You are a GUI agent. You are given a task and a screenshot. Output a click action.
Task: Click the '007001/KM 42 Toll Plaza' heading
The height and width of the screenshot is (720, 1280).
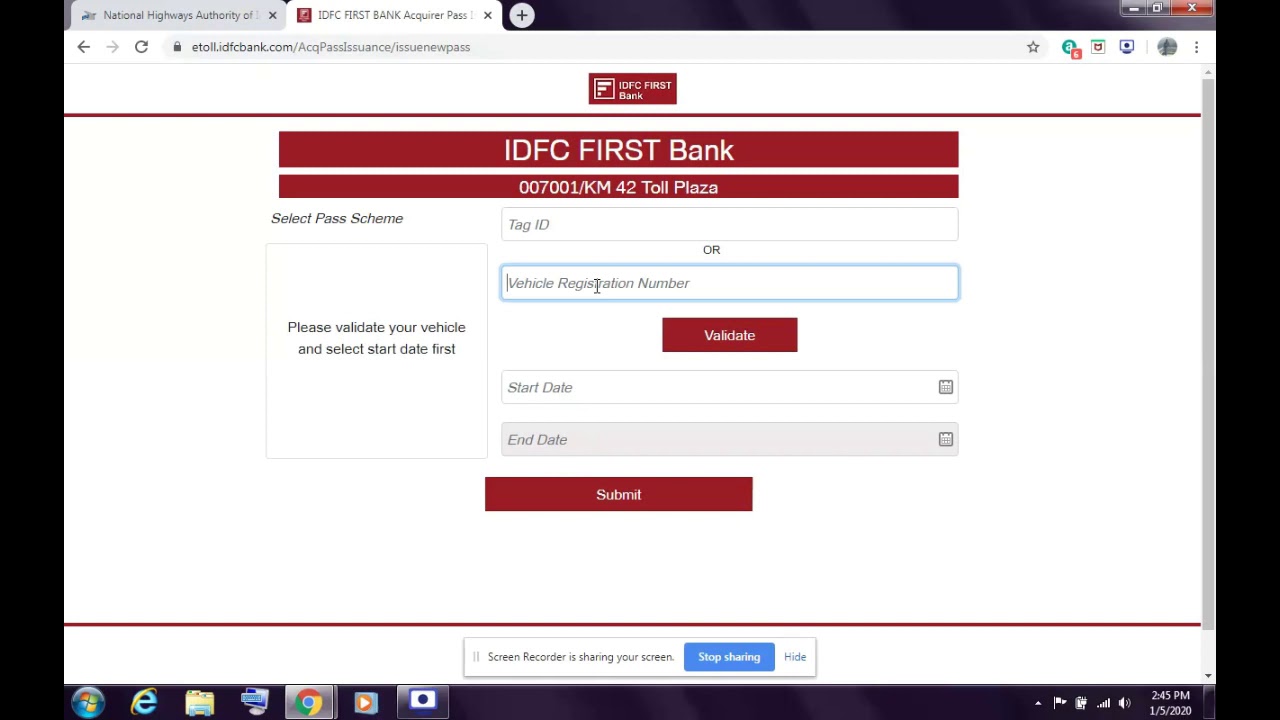(618, 187)
